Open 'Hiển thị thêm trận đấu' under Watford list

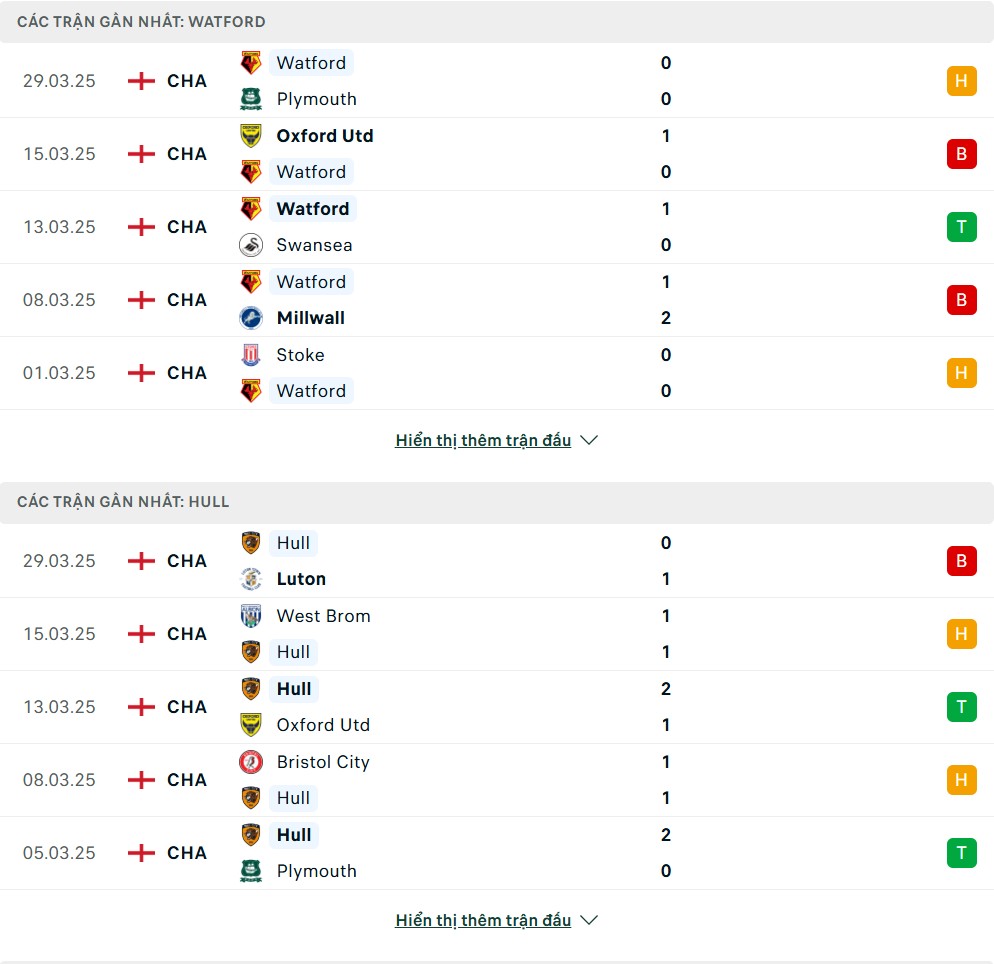483,440
